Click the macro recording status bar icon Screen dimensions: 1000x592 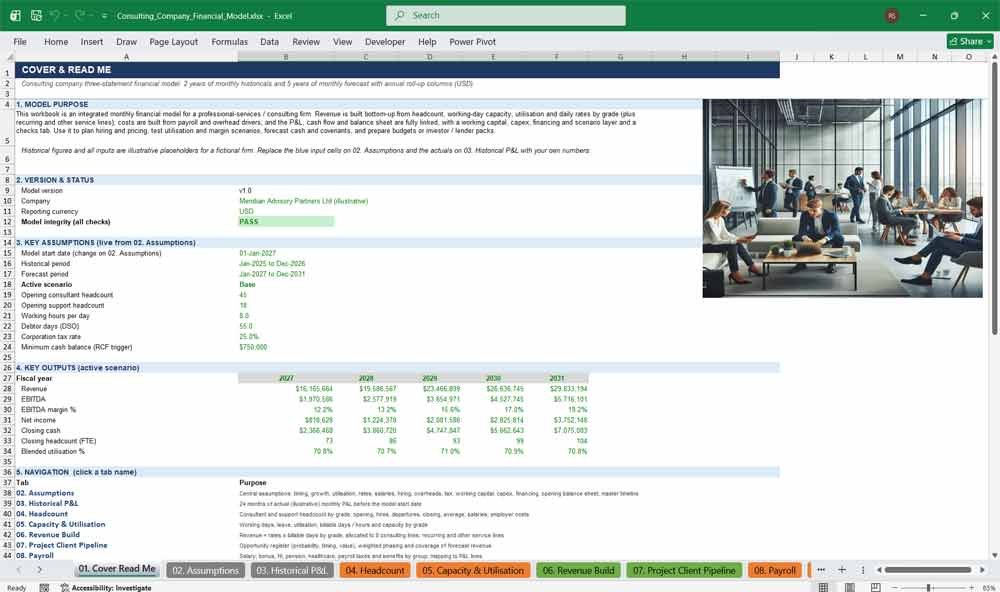(x=44, y=588)
